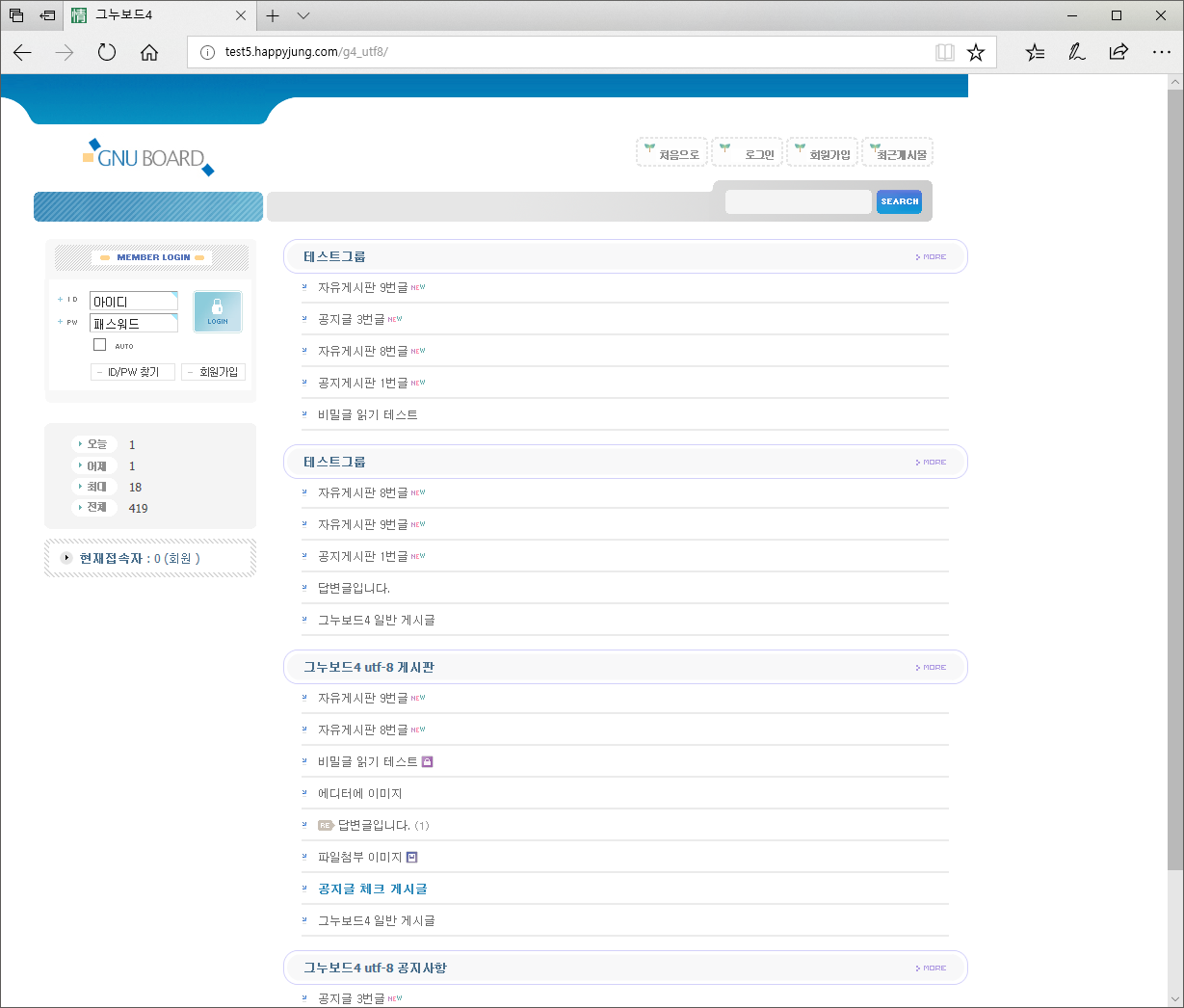Open the browser settings and more menu
The width and height of the screenshot is (1184, 1008).
[1161, 52]
